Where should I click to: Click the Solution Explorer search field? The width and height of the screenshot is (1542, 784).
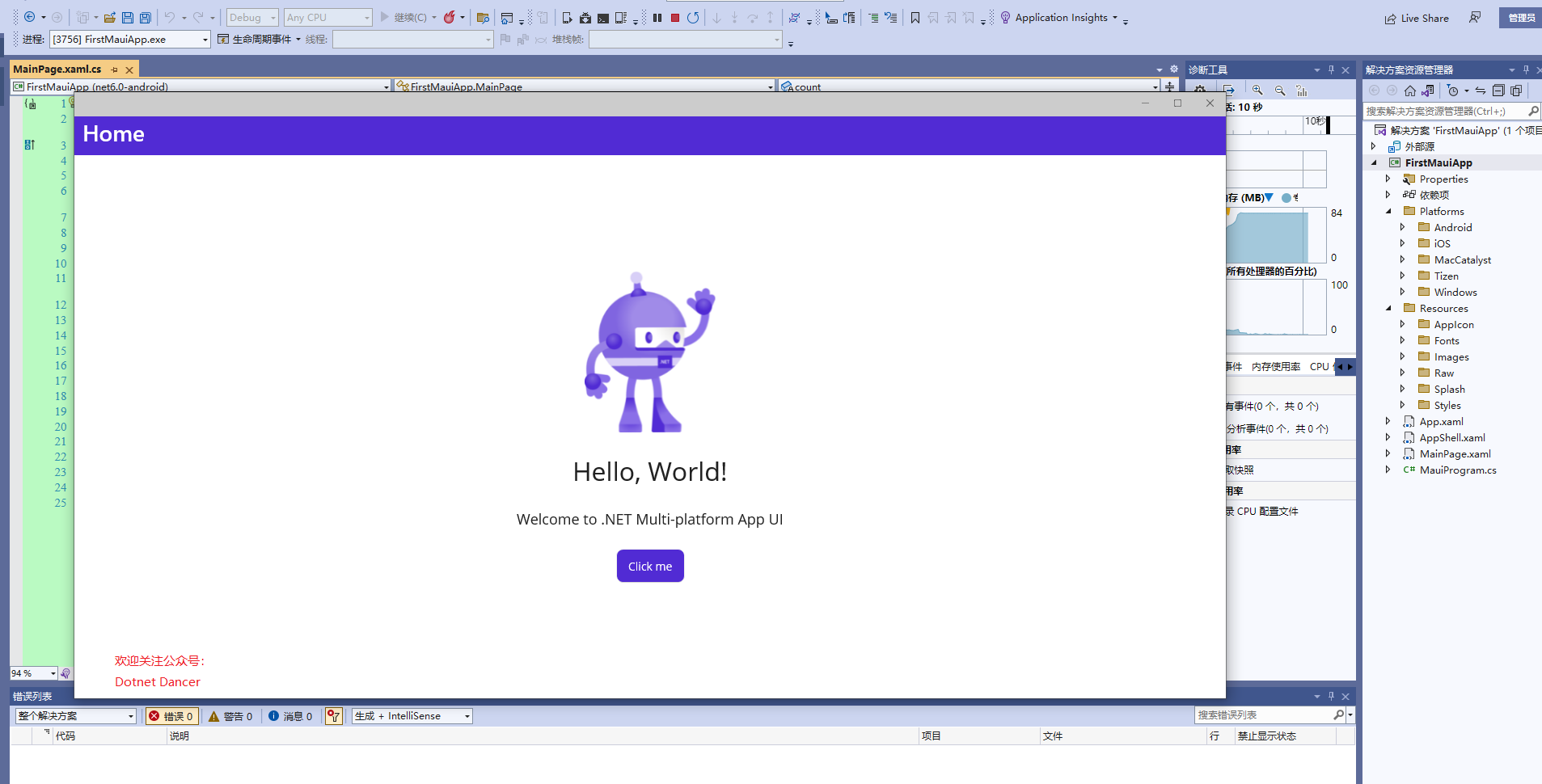pos(1443,112)
